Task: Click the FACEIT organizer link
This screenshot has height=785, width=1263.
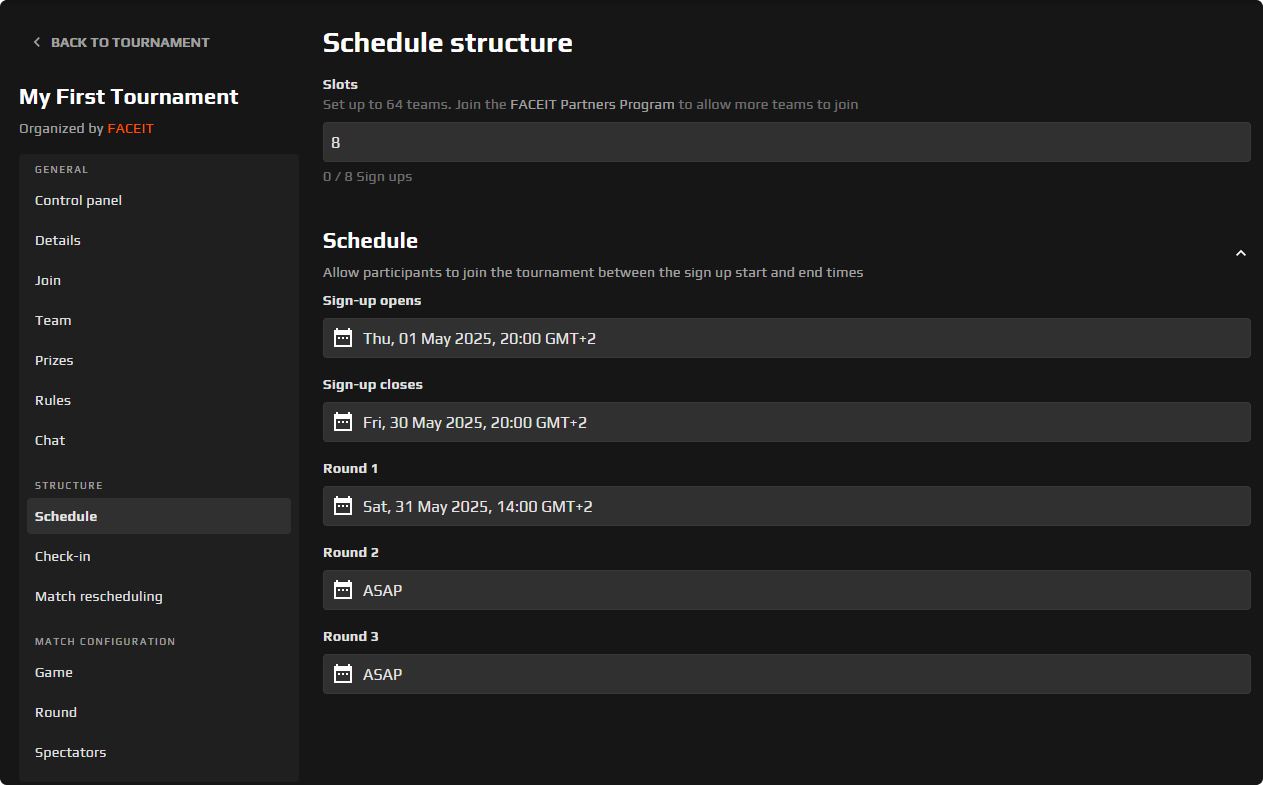Action: 131,129
